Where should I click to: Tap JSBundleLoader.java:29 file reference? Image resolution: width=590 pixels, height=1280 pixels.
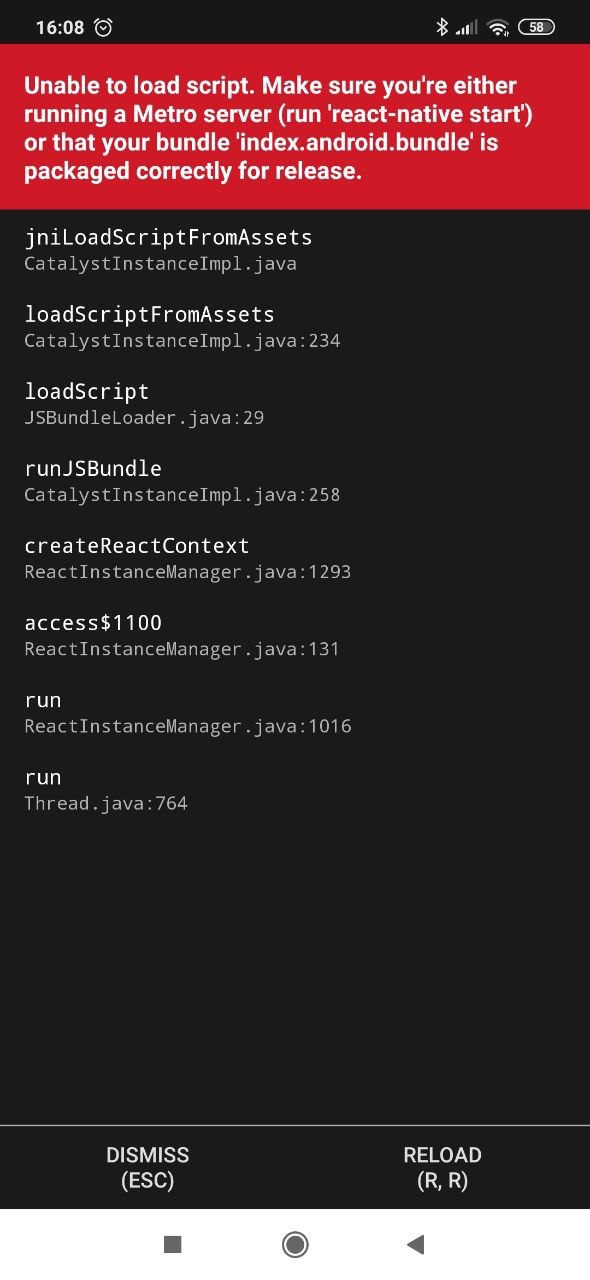(144, 418)
